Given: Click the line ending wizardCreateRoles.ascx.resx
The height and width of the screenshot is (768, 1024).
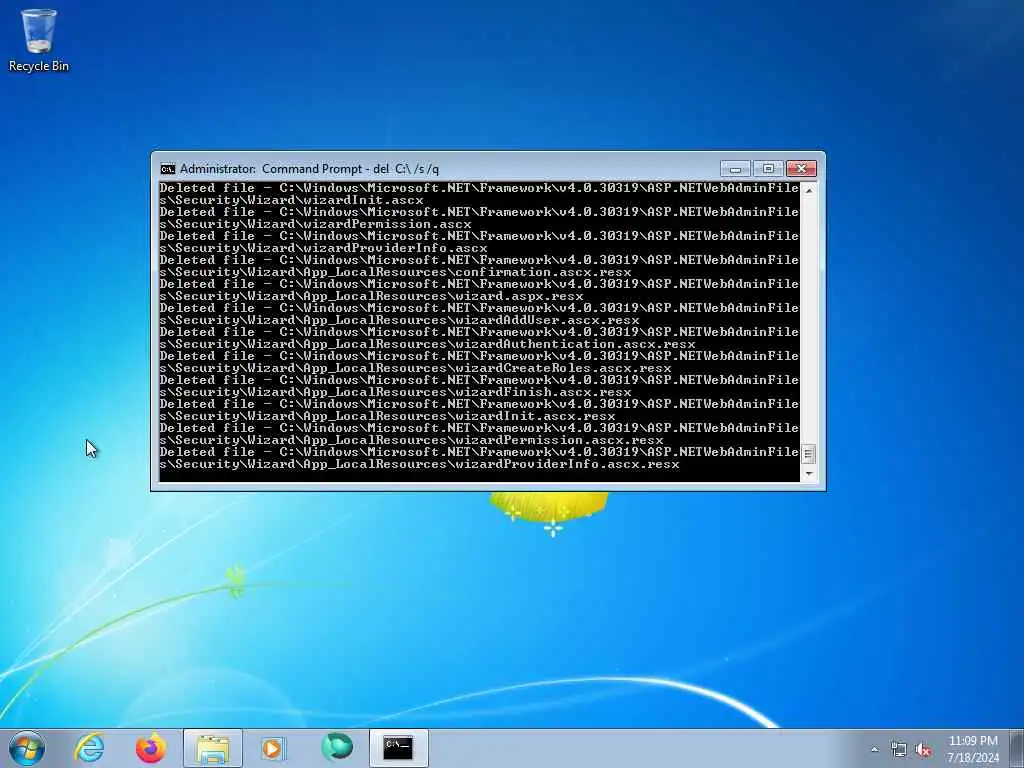Looking at the screenshot, I should click(x=415, y=368).
